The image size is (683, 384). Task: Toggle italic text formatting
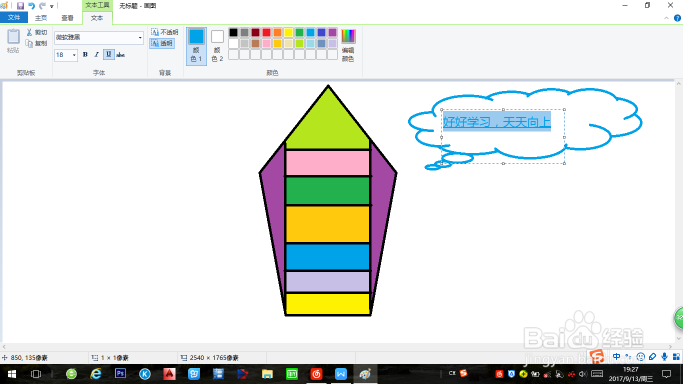[96, 54]
